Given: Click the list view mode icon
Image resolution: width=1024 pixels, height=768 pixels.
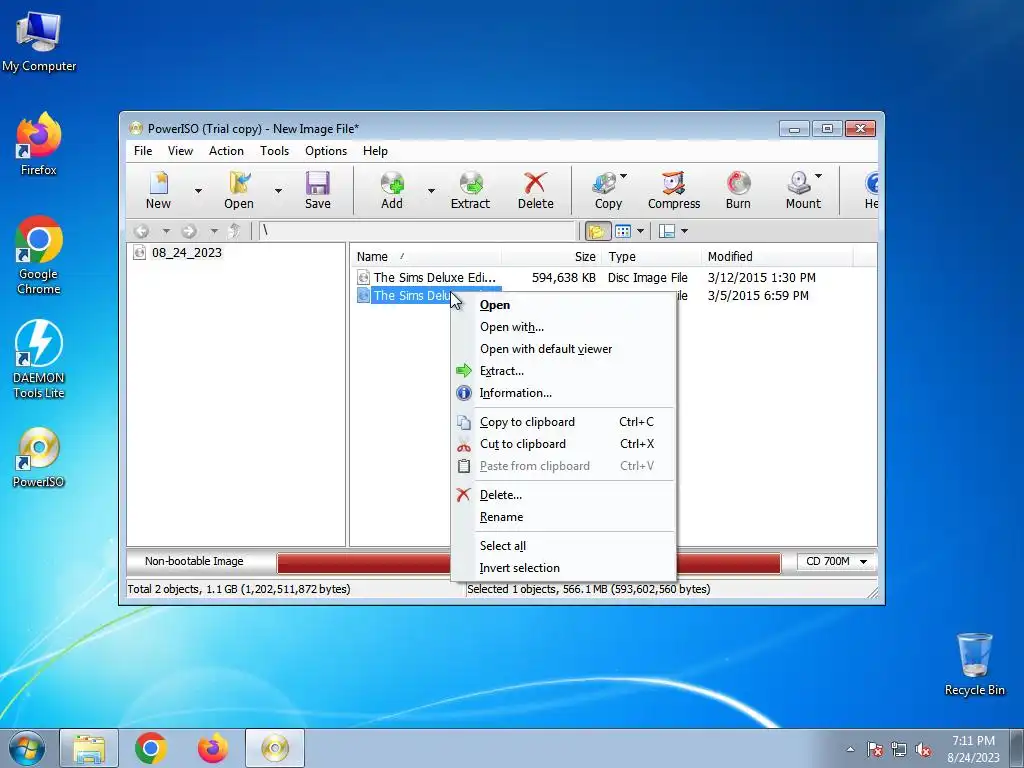Looking at the screenshot, I should [623, 231].
